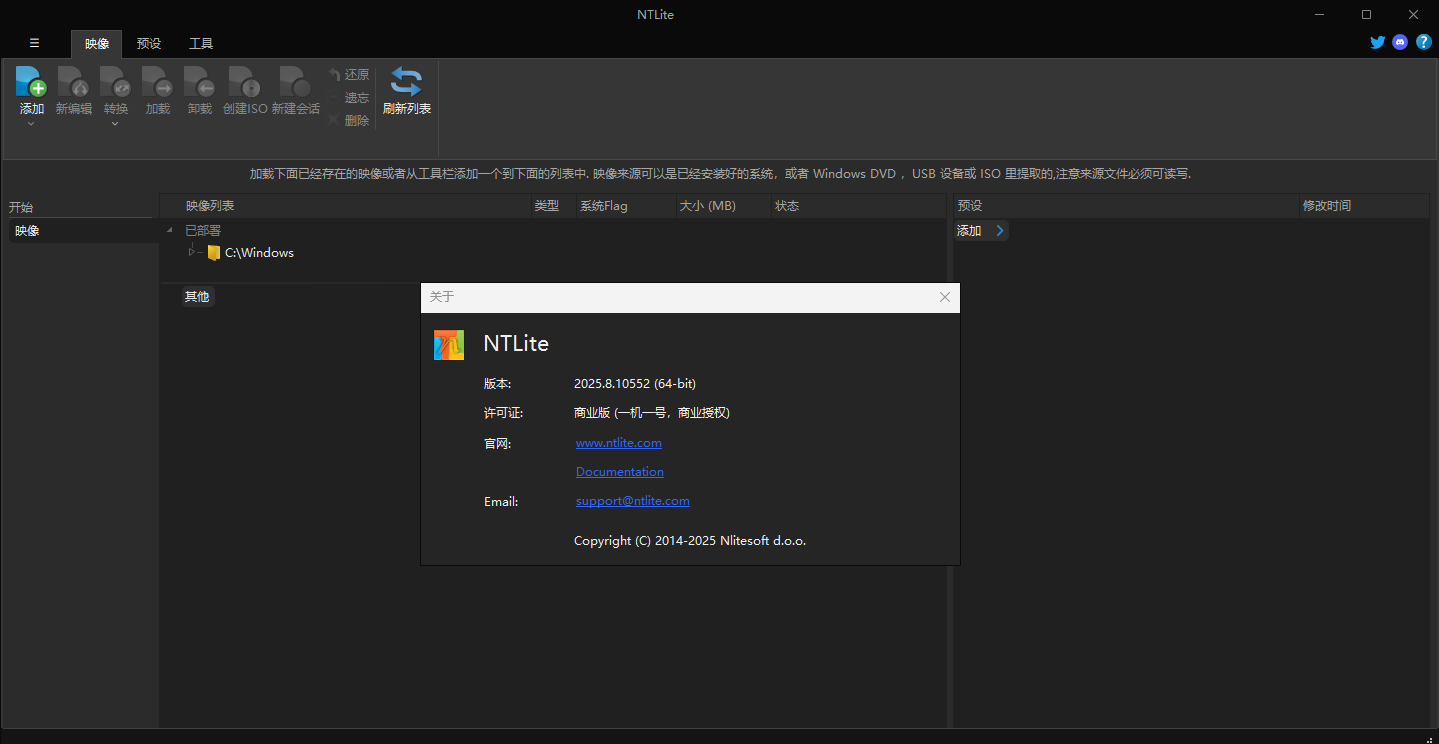Open the Discord community icon
Screen dimensions: 1439x744
click(1399, 42)
